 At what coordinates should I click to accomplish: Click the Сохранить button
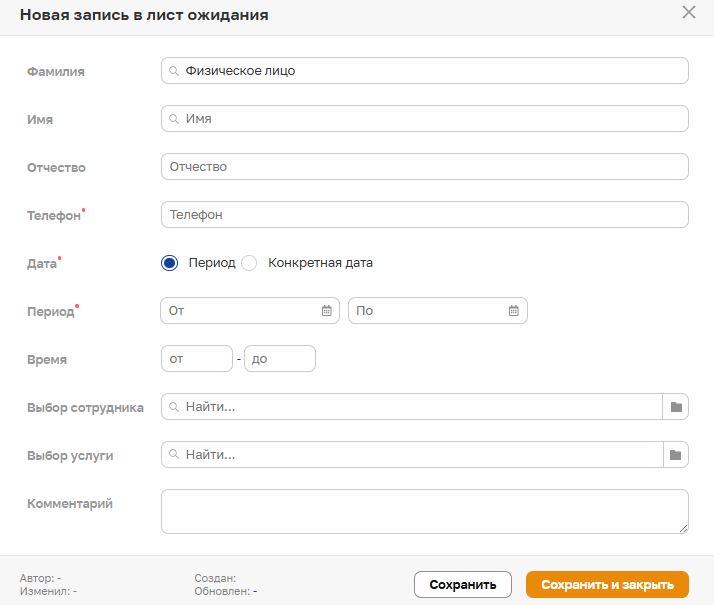[462, 584]
